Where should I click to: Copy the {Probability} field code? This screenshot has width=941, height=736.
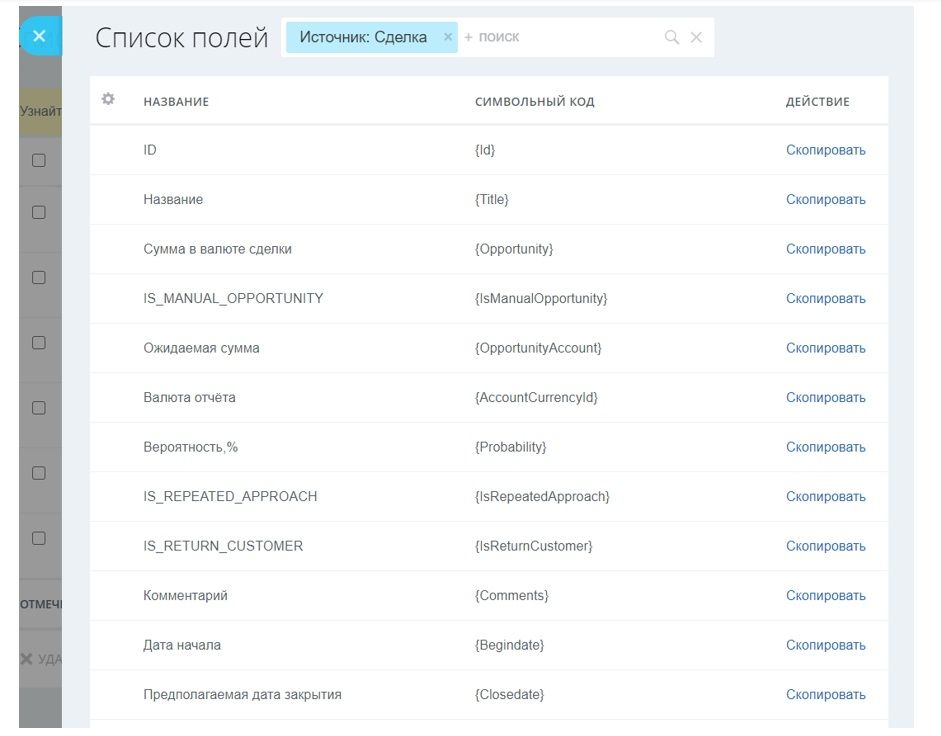pos(826,447)
